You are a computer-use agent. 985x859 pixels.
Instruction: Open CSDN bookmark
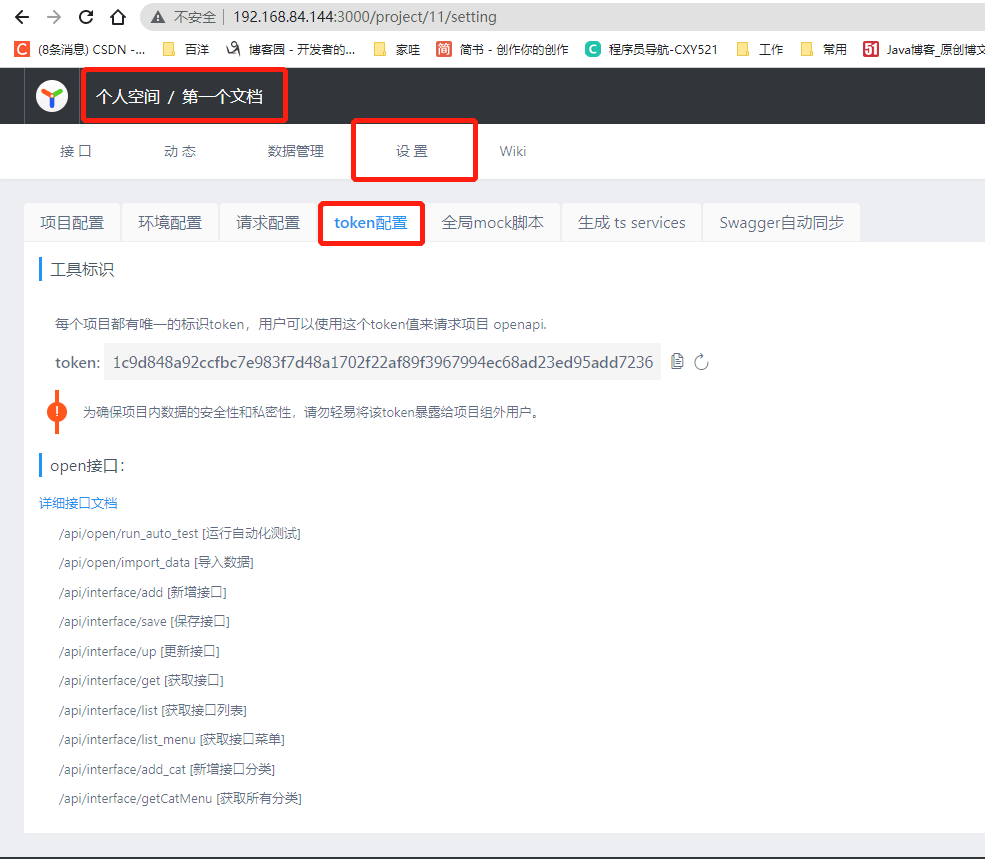(x=80, y=49)
